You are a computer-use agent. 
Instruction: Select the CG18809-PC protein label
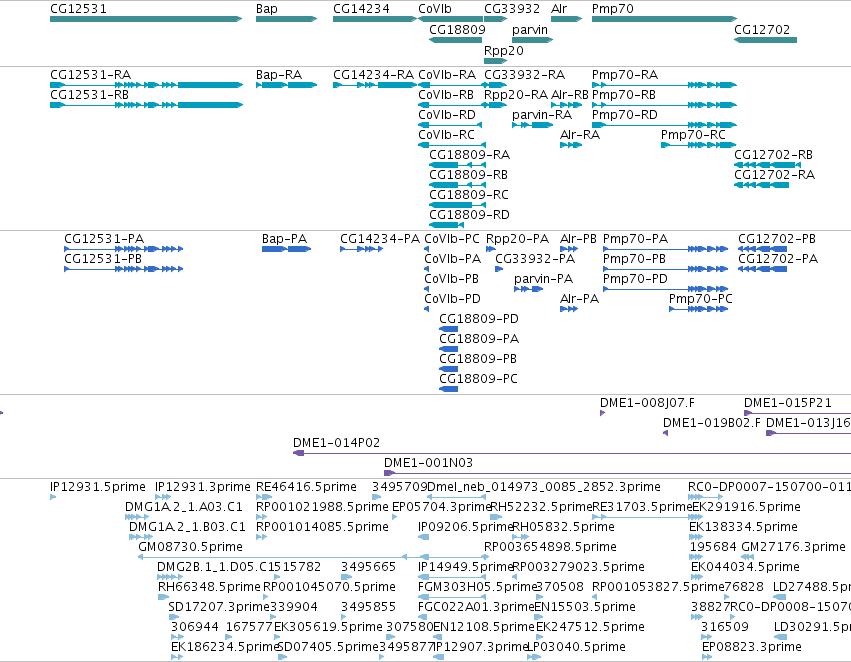(x=478, y=379)
